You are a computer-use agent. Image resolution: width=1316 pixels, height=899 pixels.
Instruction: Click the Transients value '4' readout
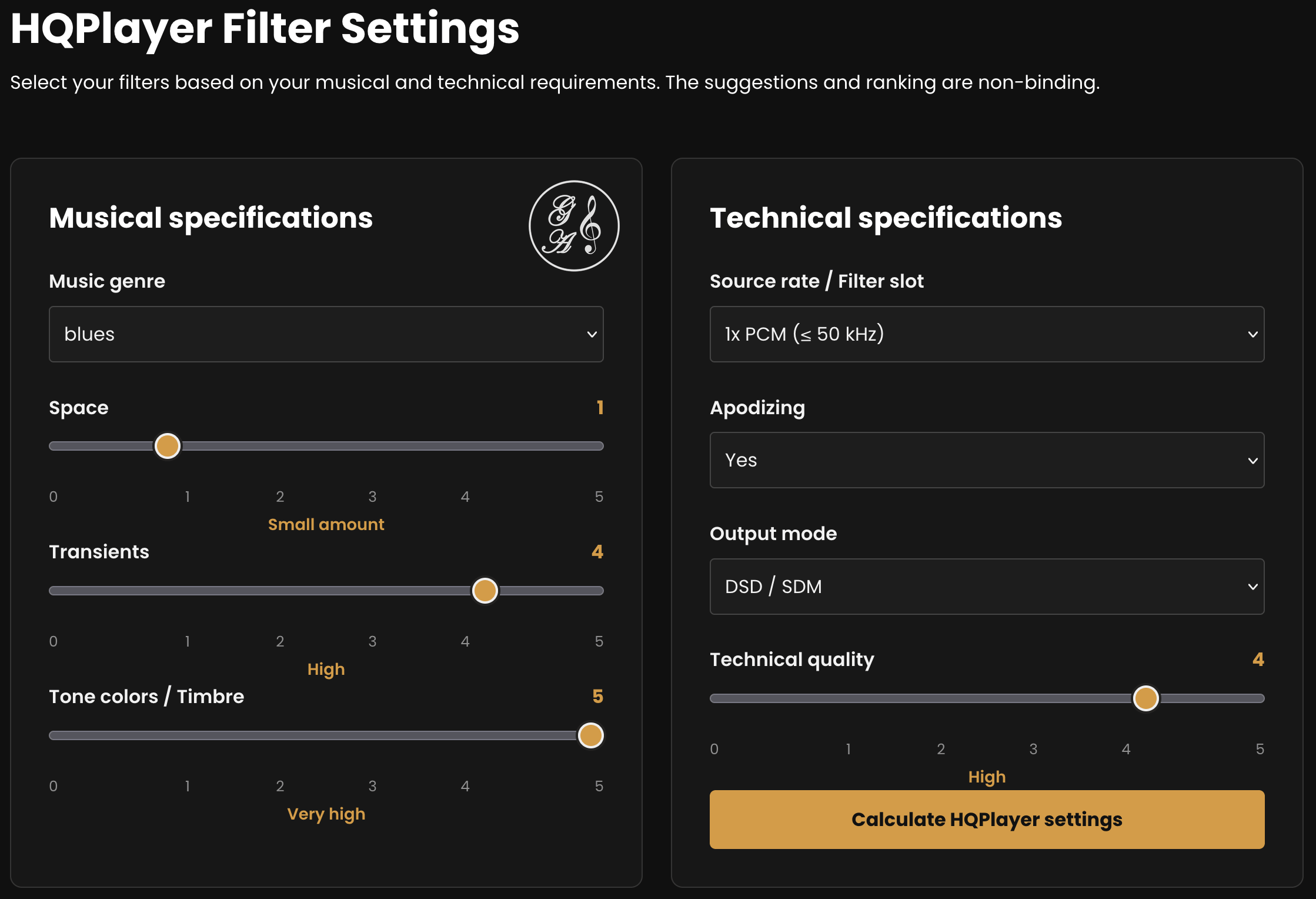coord(597,552)
